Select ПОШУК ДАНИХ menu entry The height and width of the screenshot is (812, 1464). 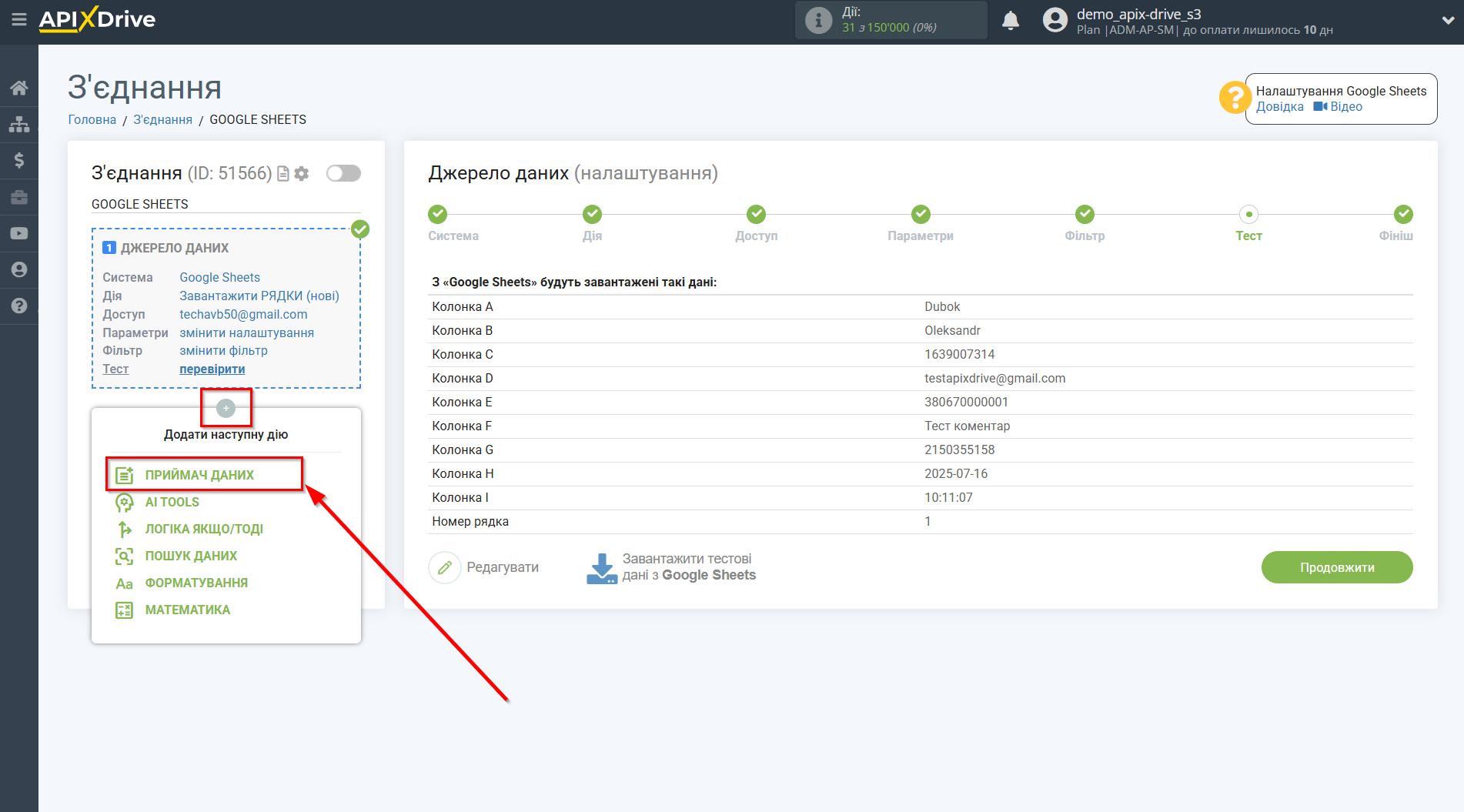(191, 556)
